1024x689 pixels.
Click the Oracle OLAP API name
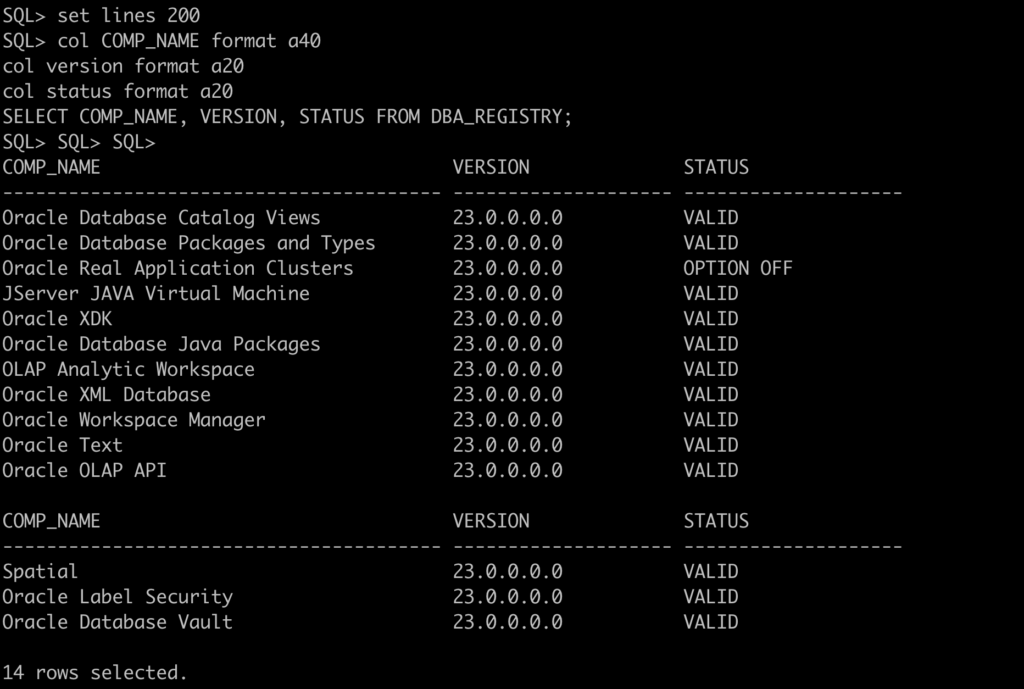[x=84, y=470]
